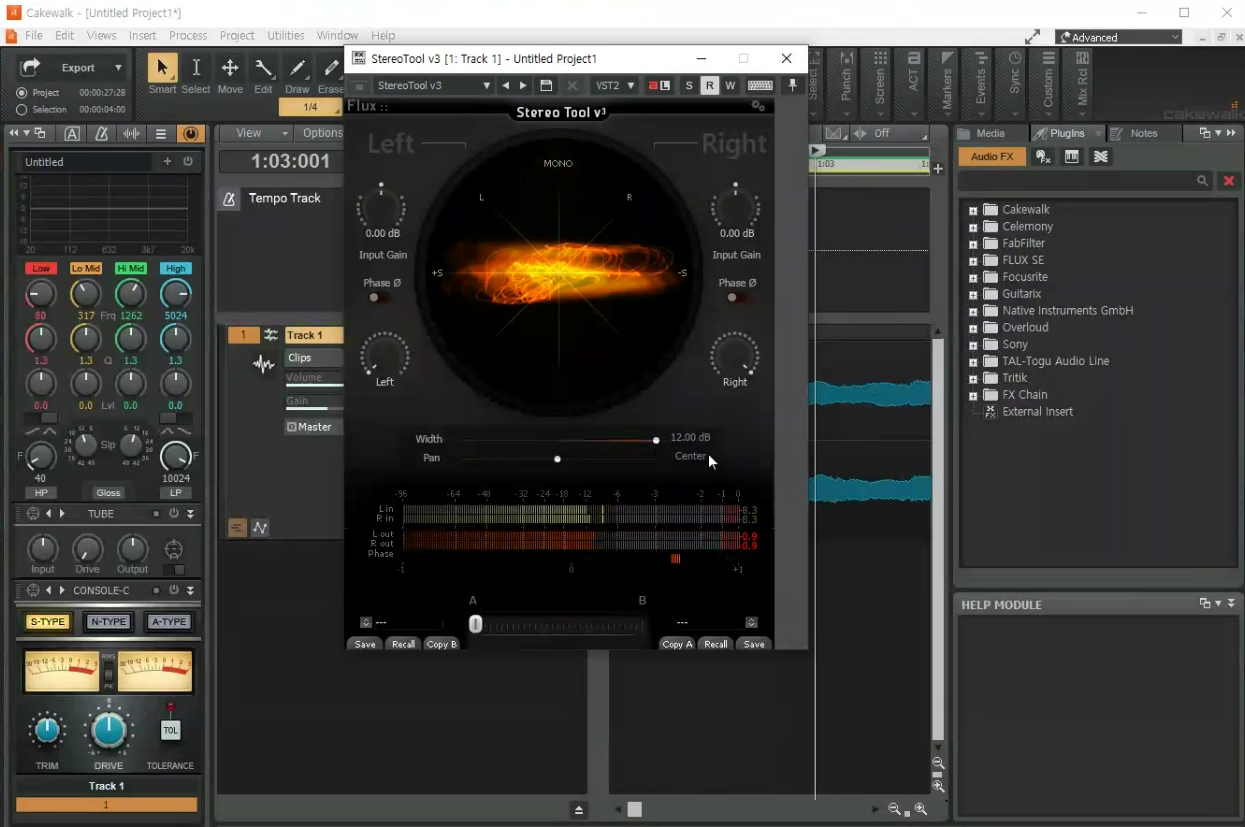Screen dimensions: 1245x827
Task: Activate the Select tool
Action: click(196, 68)
